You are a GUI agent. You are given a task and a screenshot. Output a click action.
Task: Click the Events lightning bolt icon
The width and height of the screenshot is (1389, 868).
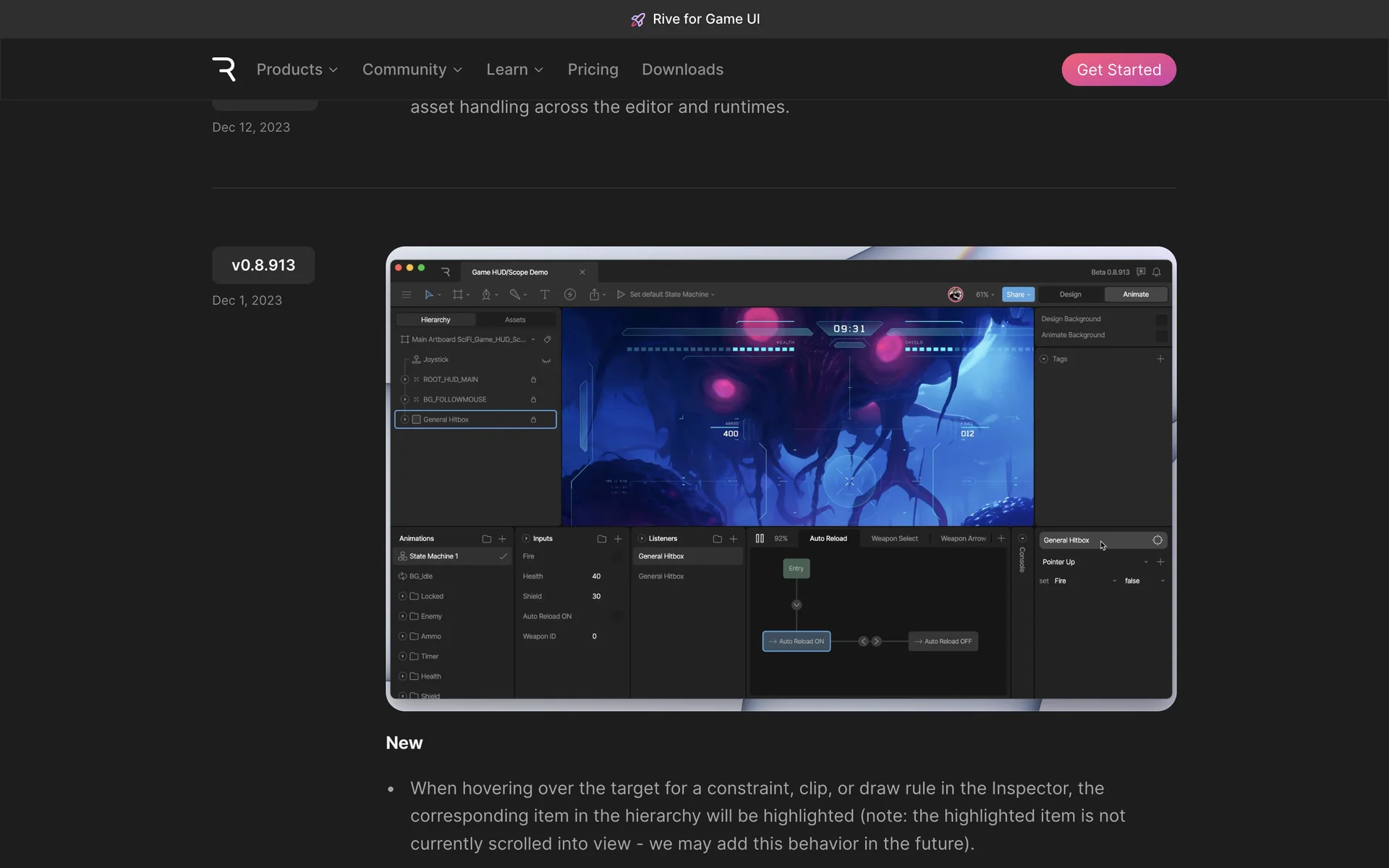(x=570, y=294)
